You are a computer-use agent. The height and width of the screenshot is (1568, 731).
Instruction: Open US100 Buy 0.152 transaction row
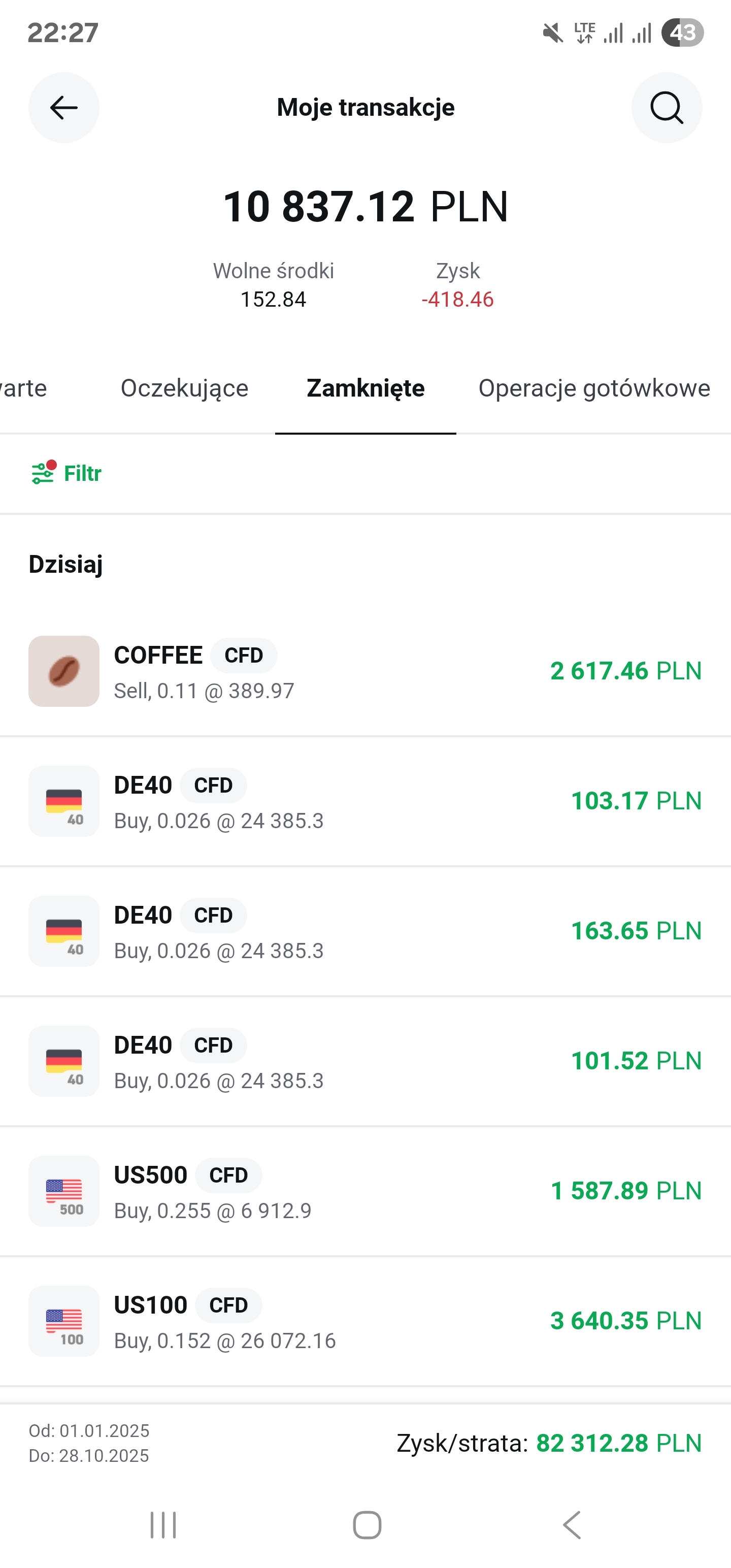pyautogui.click(x=365, y=1321)
